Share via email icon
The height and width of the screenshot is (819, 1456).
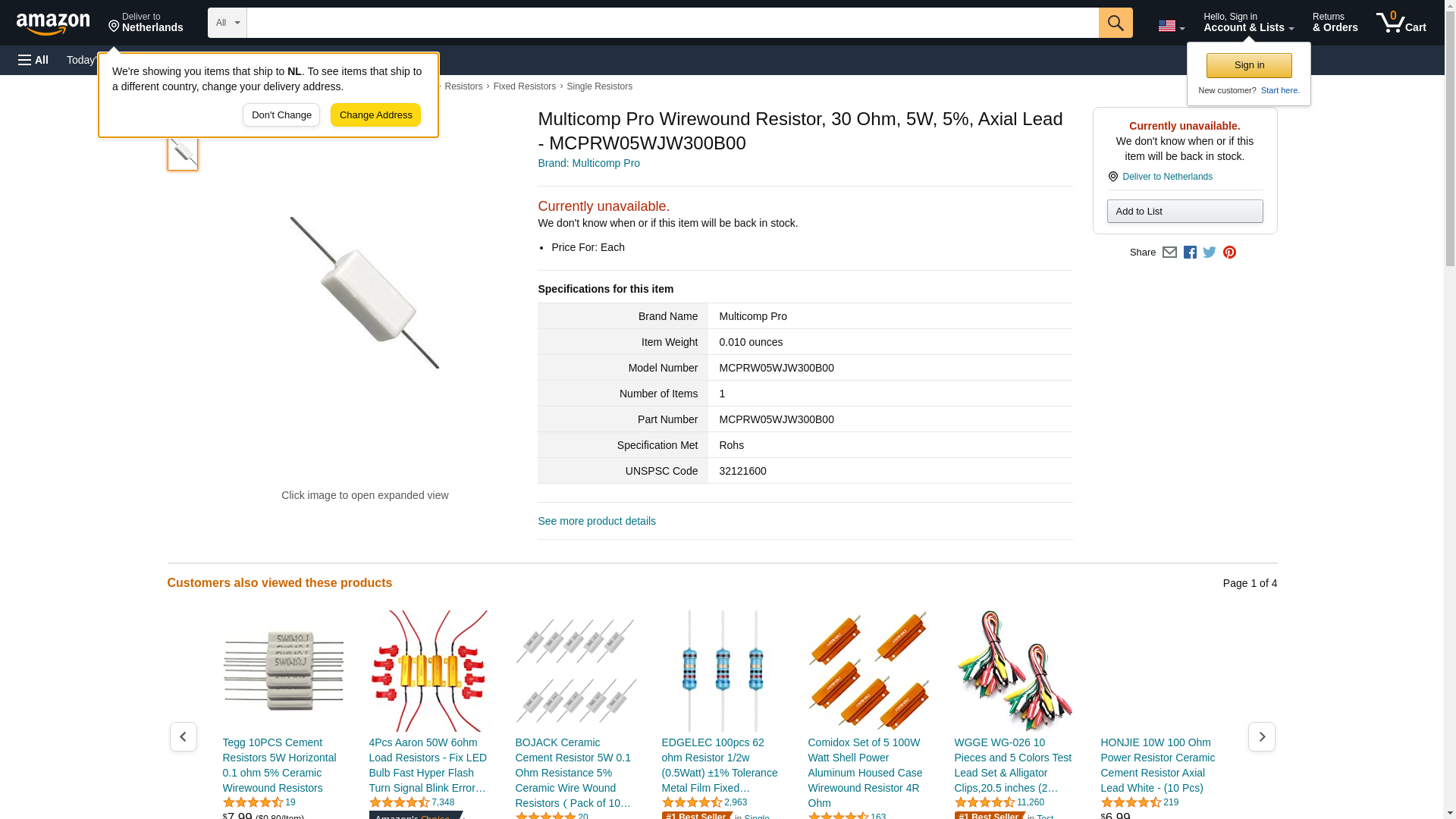(1169, 253)
